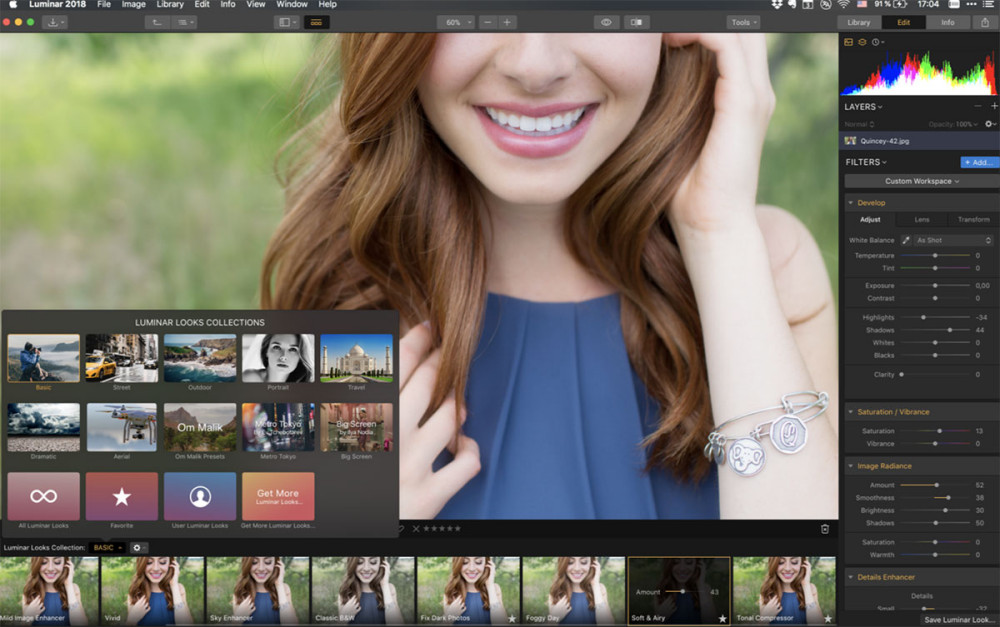Click the share export icon
Viewport: 1000px width, 627px height.
click(985, 22)
